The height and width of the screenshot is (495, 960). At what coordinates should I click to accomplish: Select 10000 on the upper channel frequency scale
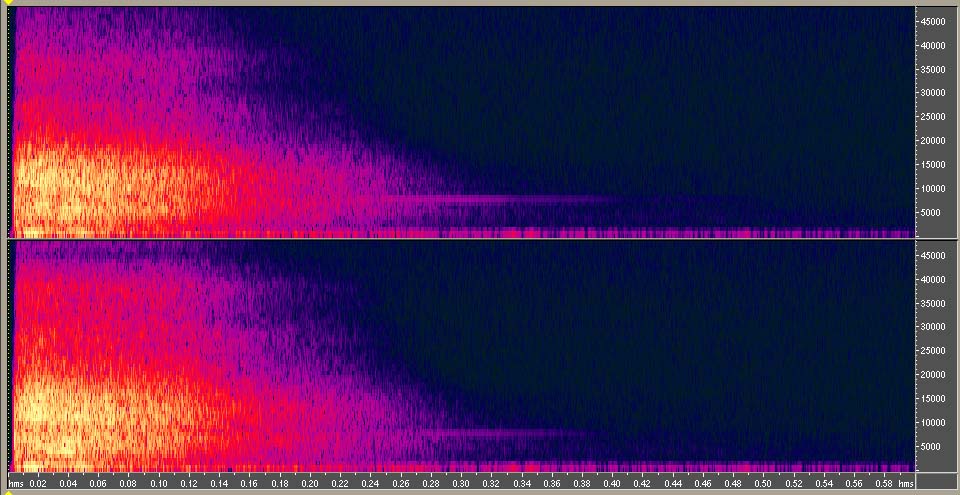coord(933,189)
